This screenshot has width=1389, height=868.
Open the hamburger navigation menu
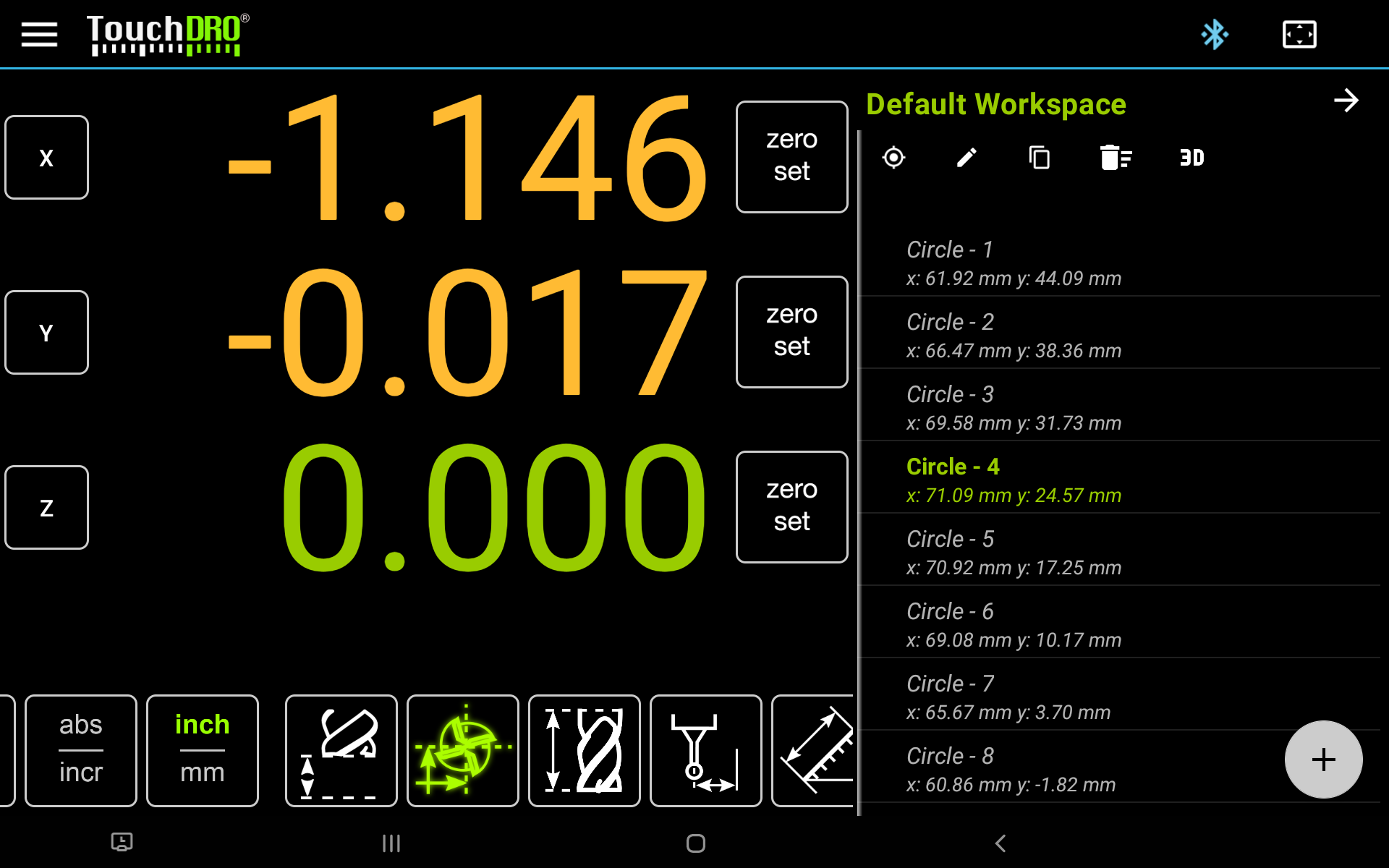(39, 34)
